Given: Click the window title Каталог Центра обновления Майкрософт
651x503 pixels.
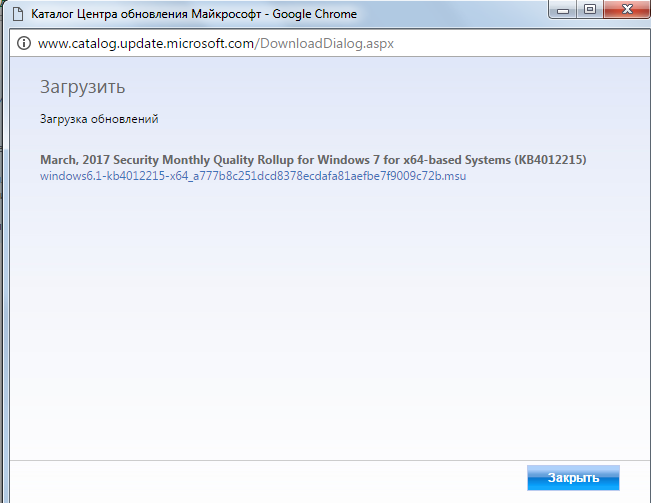Looking at the screenshot, I should pos(146,14).
